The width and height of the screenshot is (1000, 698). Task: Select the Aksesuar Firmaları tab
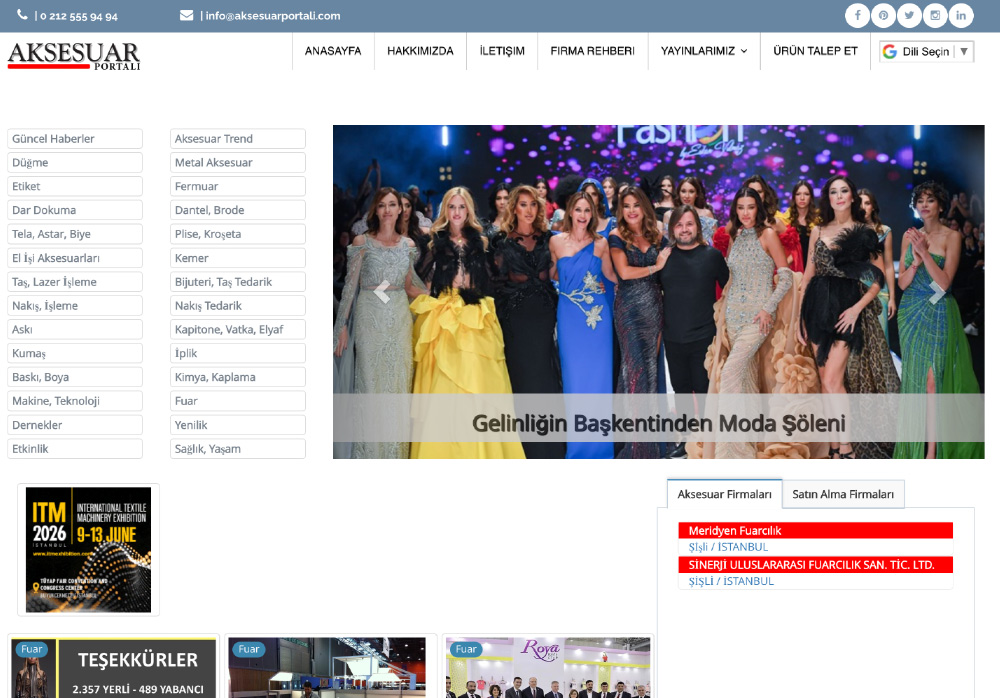pos(724,494)
